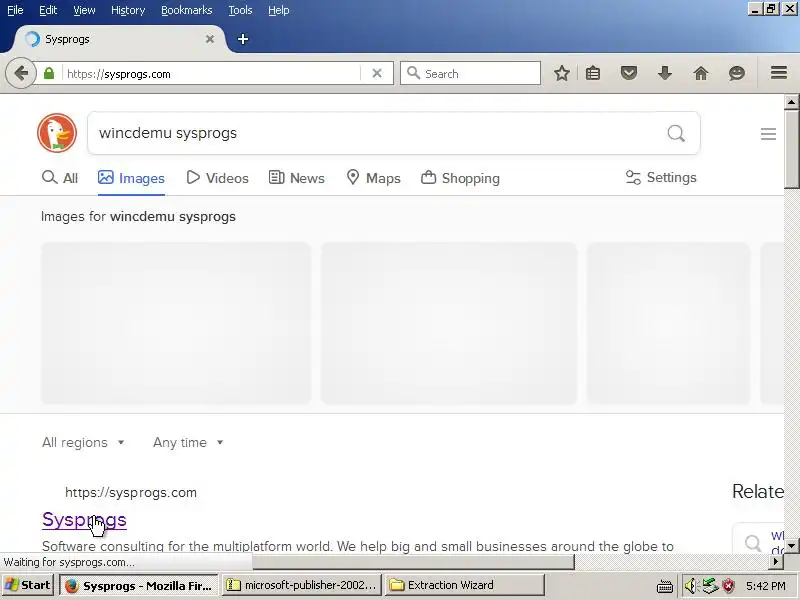This screenshot has height=600, width=800.
Task: Open a new tab with the plus button
Action: tap(243, 39)
